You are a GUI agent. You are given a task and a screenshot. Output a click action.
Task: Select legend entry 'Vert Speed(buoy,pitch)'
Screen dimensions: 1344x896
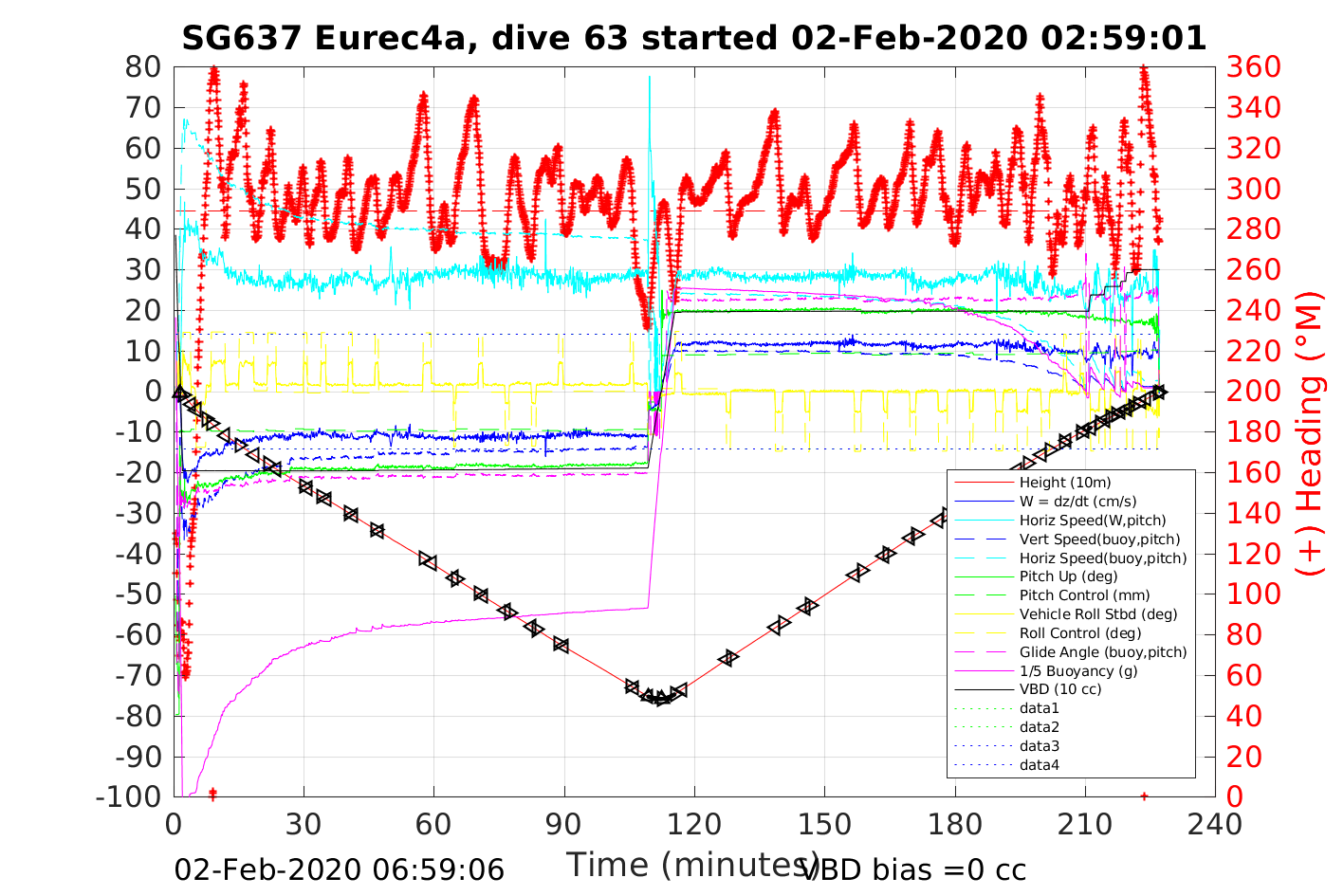coord(1099,539)
